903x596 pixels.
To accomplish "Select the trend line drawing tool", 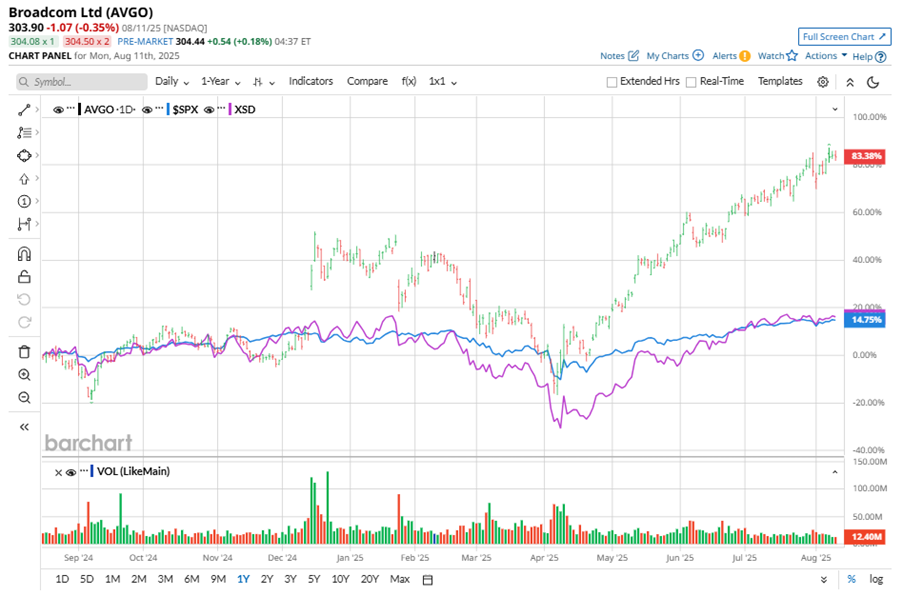I will click(24, 109).
